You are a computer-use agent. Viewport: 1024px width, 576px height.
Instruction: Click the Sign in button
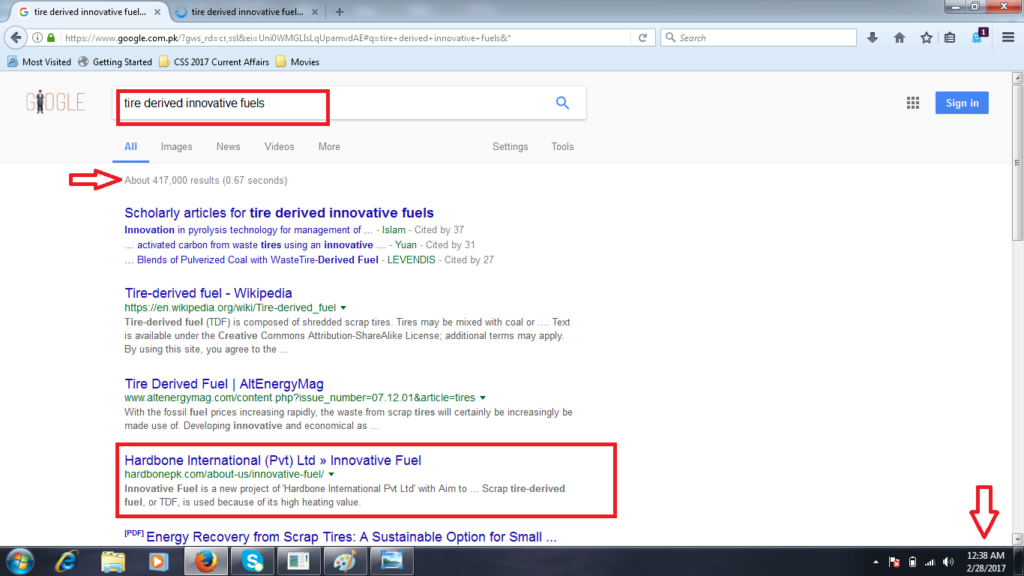[x=962, y=103]
